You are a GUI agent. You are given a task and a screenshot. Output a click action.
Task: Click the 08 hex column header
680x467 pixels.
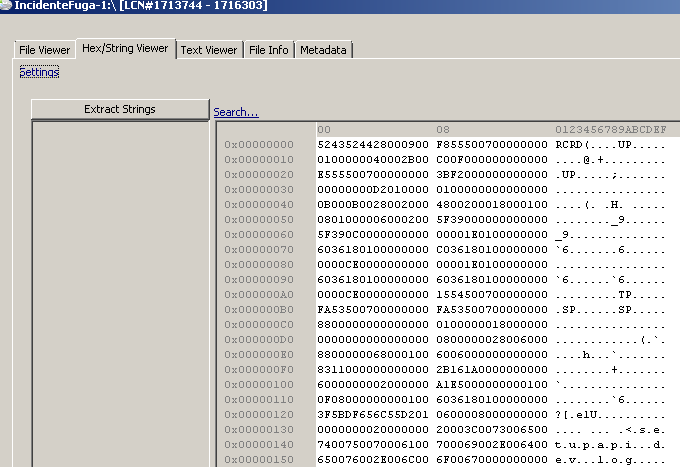coord(442,130)
